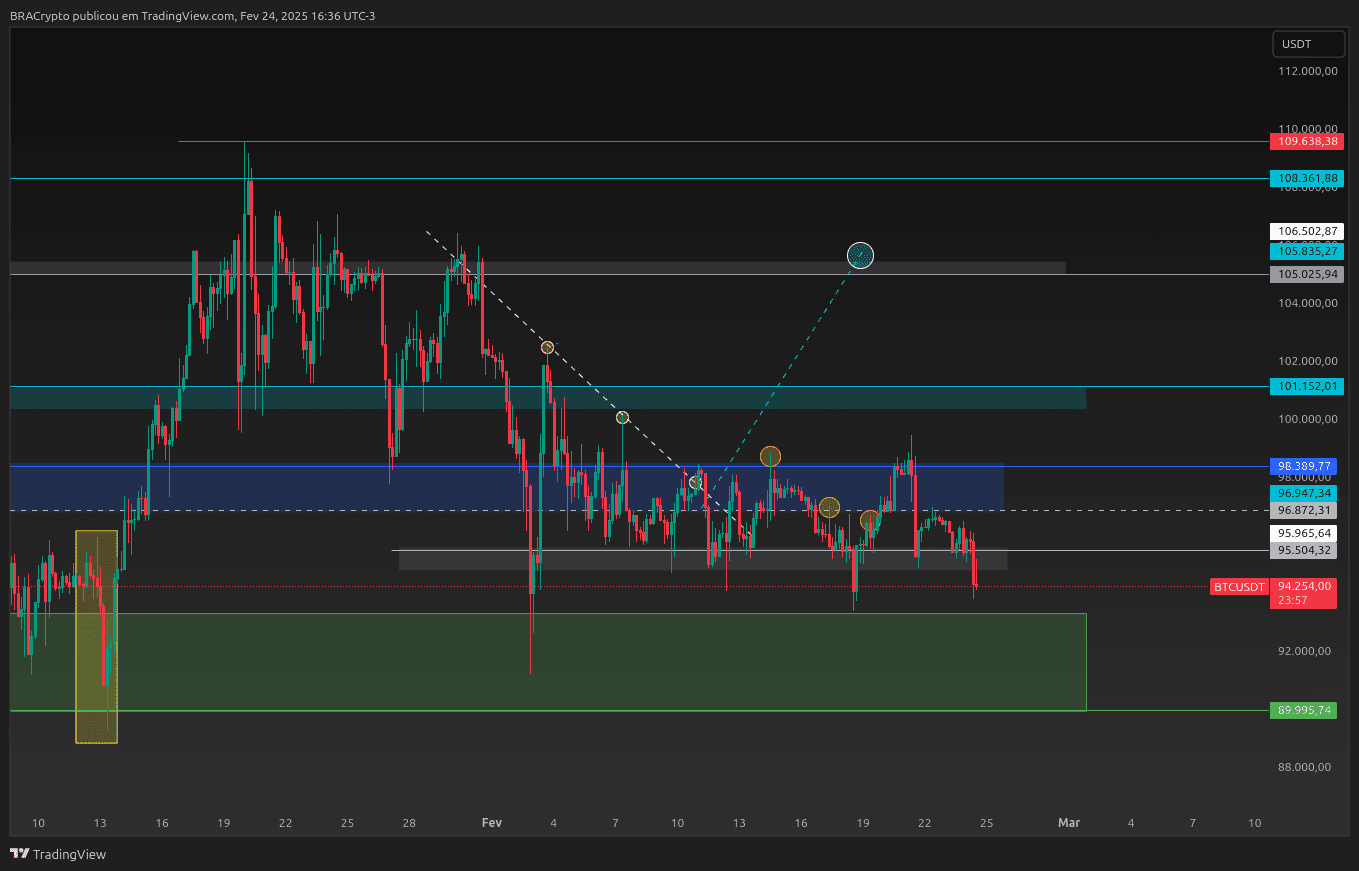Click the green 89.995,74 price label
This screenshot has width=1359, height=871.
(1304, 710)
